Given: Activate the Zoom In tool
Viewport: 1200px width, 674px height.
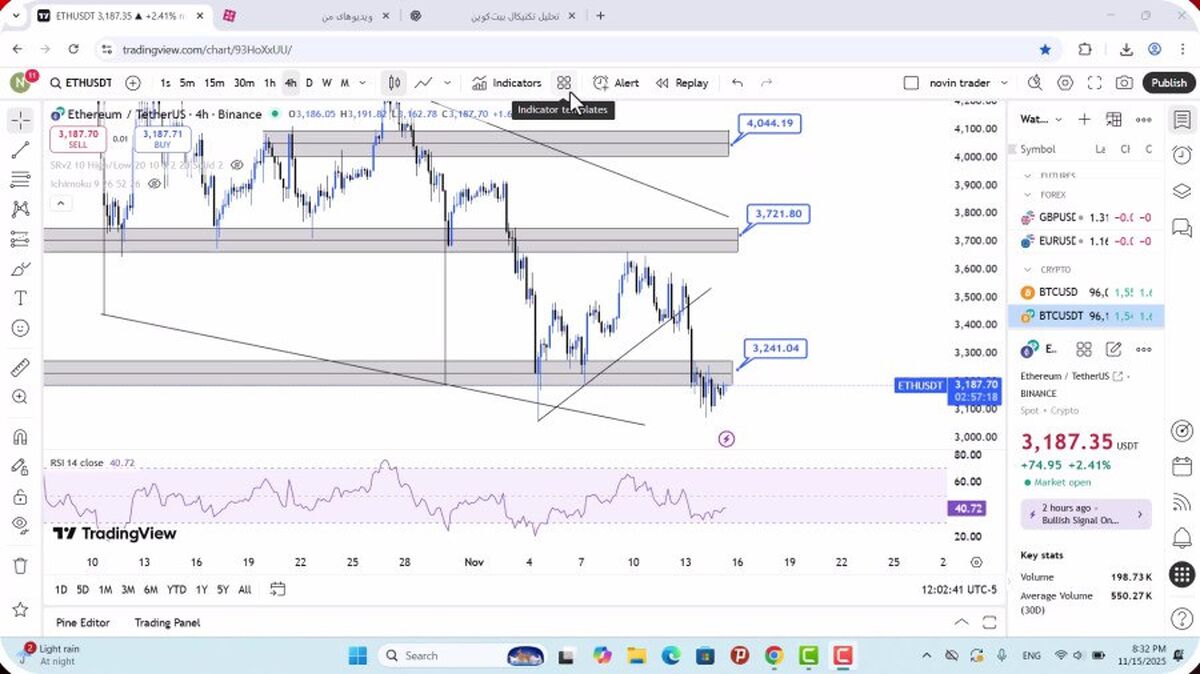Looking at the screenshot, I should (20, 397).
